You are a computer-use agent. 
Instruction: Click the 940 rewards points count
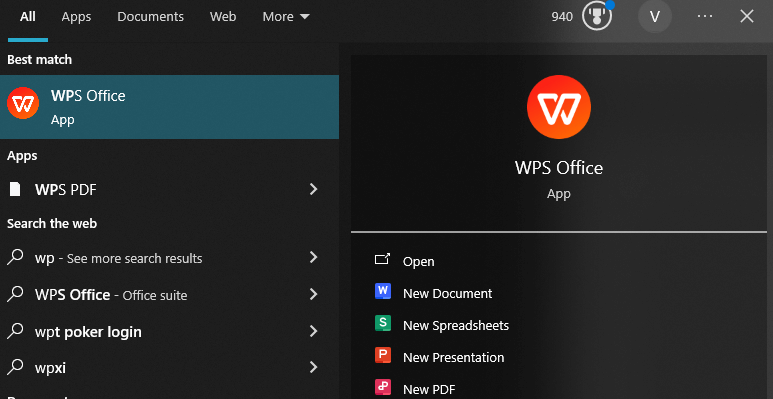pyautogui.click(x=562, y=17)
